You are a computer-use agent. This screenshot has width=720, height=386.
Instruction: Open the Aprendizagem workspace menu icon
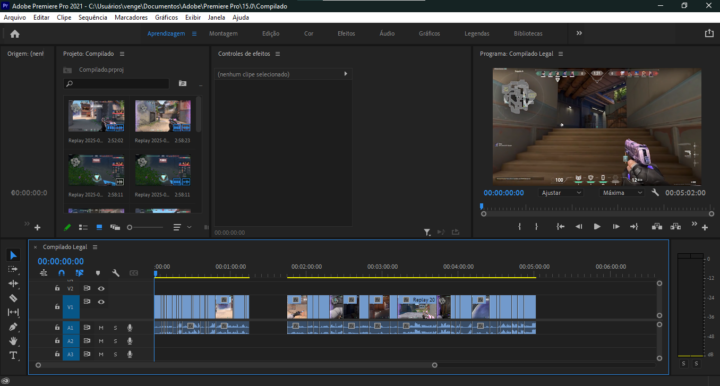(194, 34)
